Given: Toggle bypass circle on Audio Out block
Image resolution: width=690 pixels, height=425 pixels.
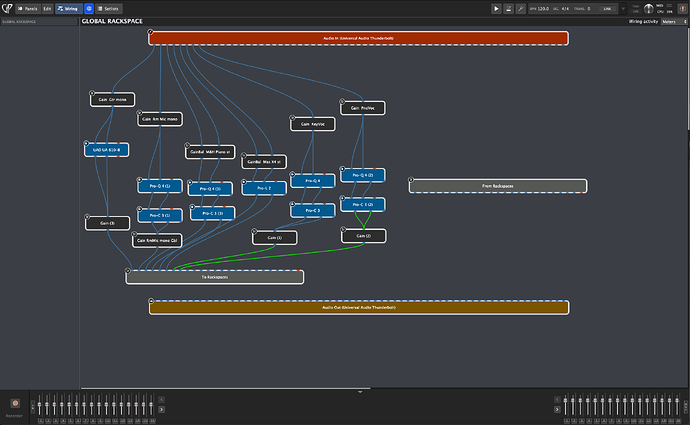Looking at the screenshot, I should click(151, 301).
